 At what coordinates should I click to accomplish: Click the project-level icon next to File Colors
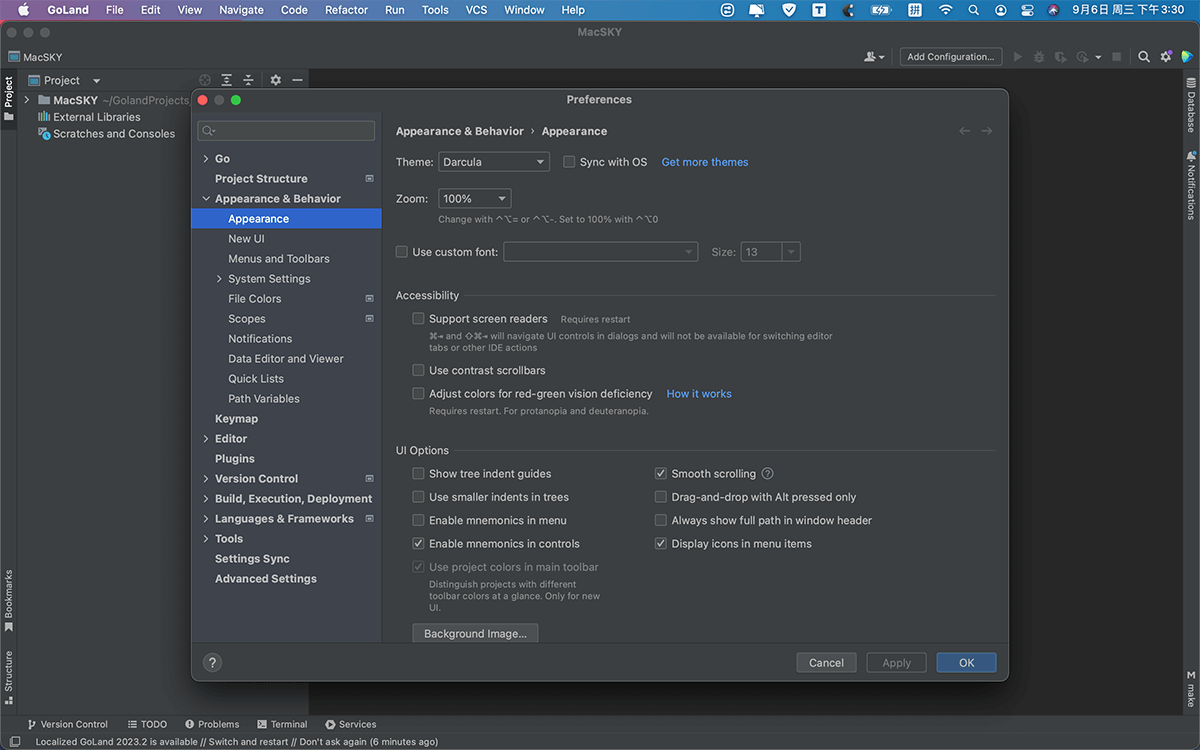[369, 299]
